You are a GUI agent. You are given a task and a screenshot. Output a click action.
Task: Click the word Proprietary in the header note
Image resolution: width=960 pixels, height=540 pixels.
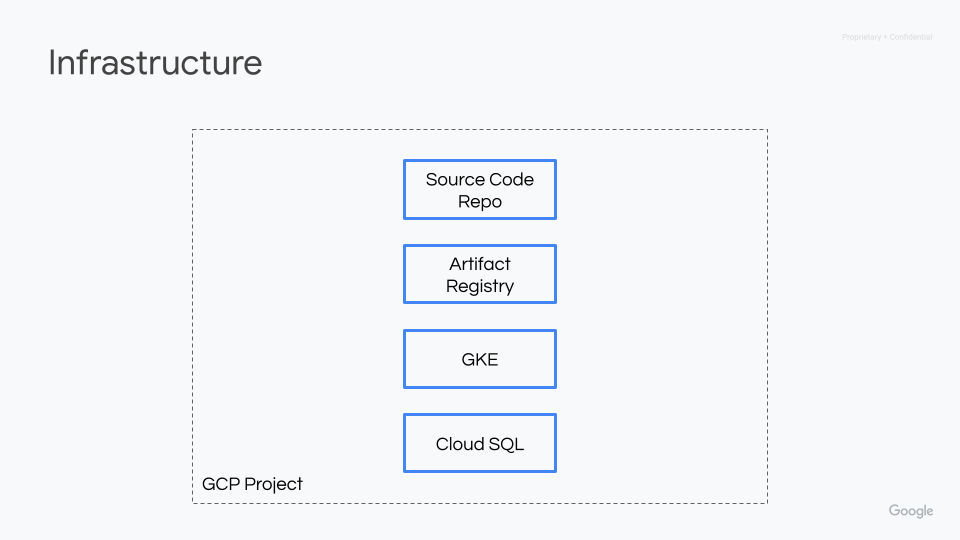[861, 37]
